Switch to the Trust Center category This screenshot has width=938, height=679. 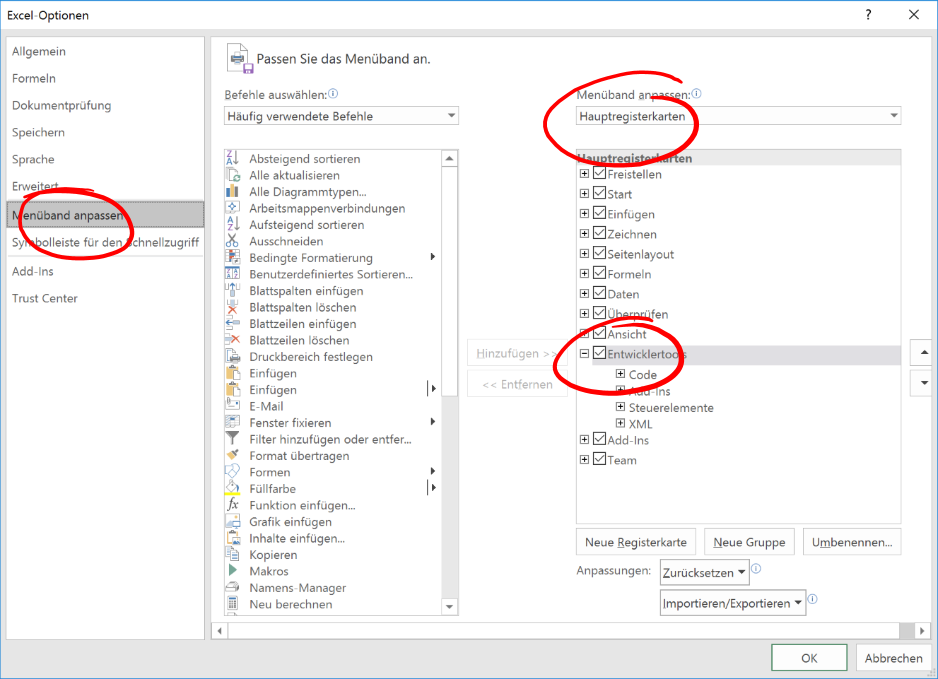[x=45, y=298]
